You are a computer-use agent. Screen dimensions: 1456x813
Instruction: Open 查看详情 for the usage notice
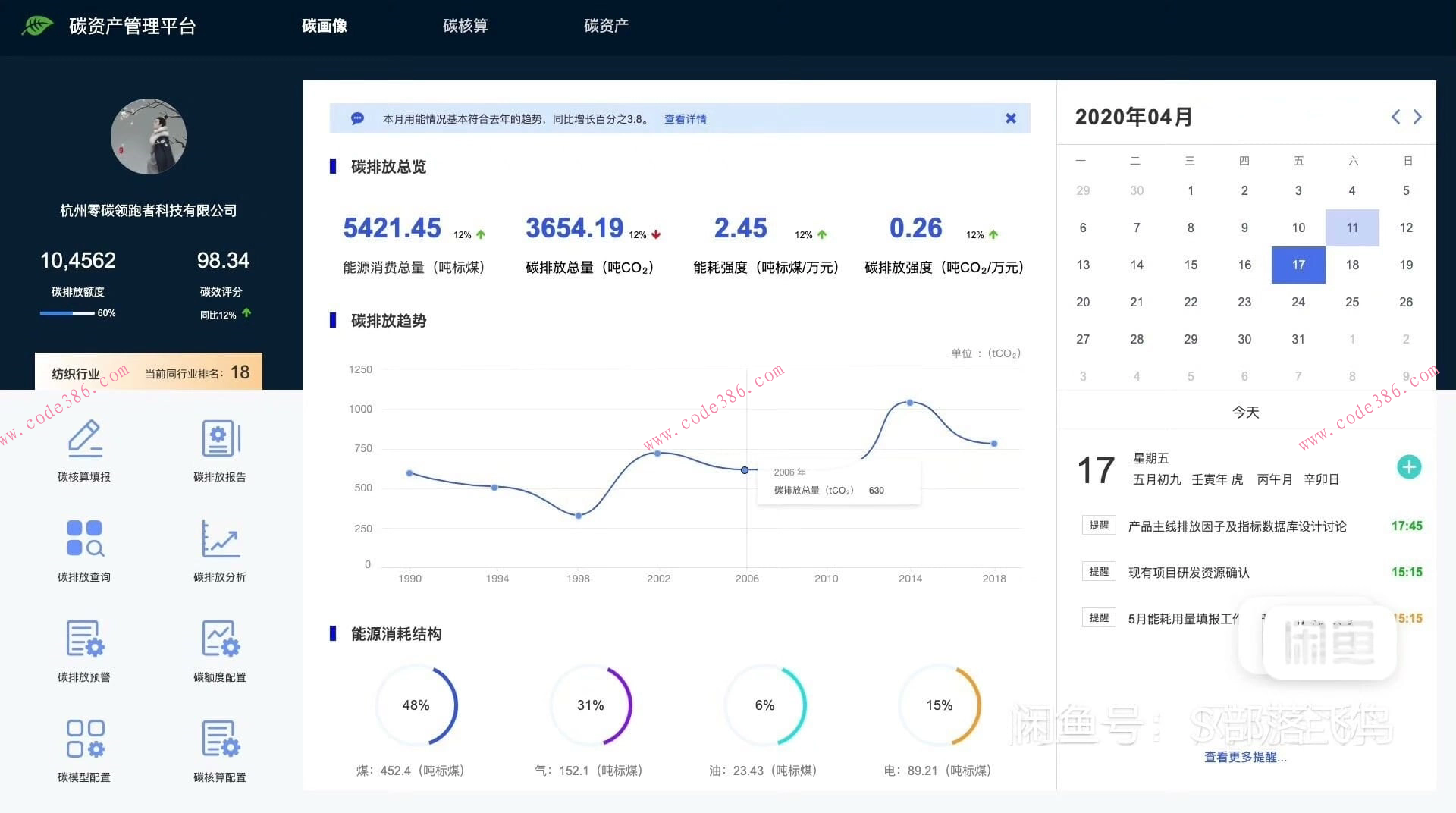tap(684, 118)
